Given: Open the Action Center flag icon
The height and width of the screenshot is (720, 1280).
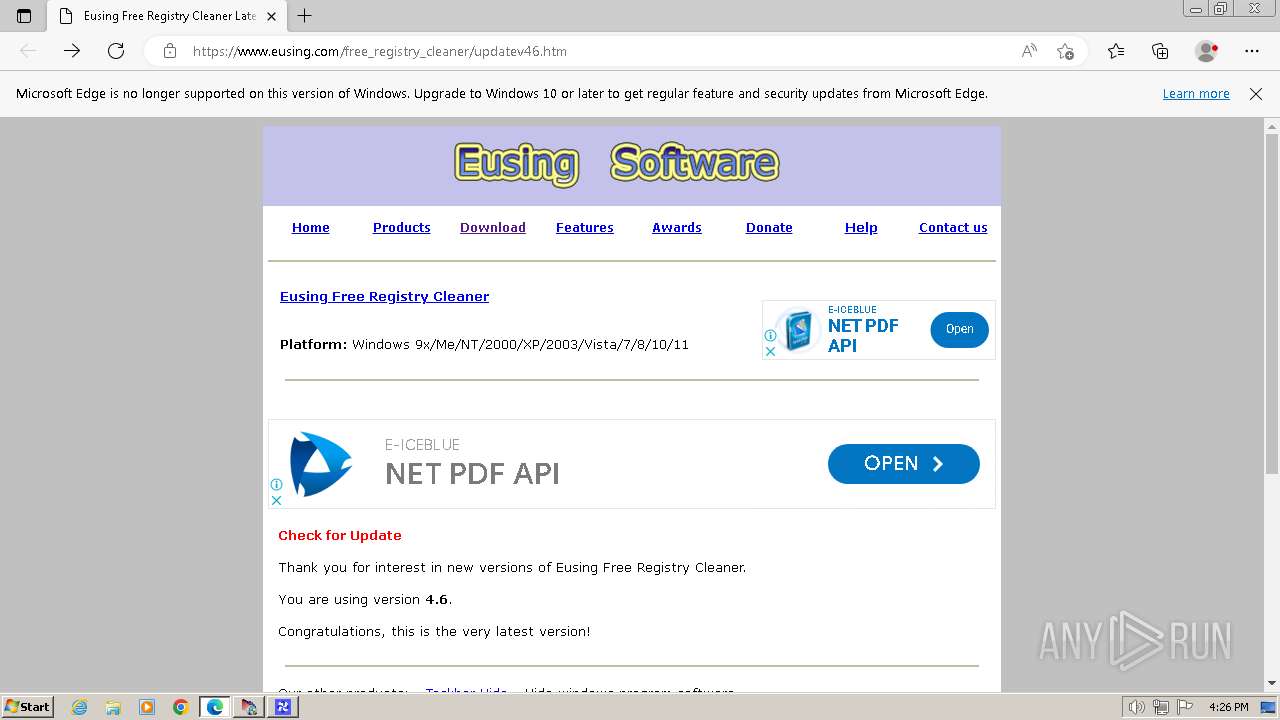Looking at the screenshot, I should click(1184, 707).
